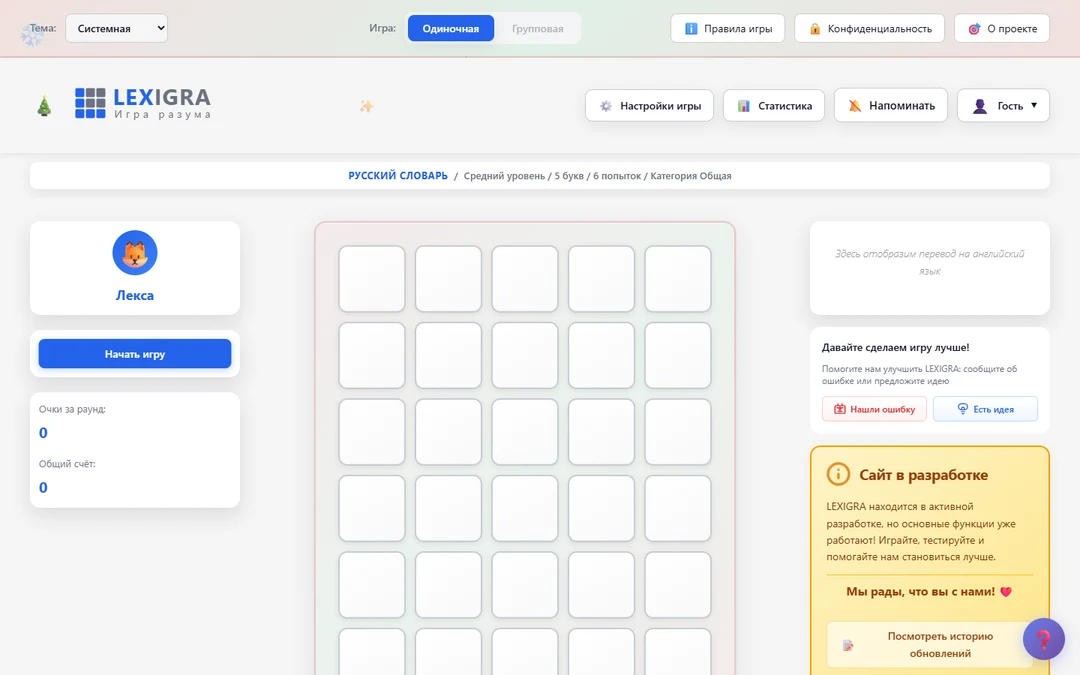The image size is (1080, 675).
Task: Start the game with Начать игру
Action: 135,354
